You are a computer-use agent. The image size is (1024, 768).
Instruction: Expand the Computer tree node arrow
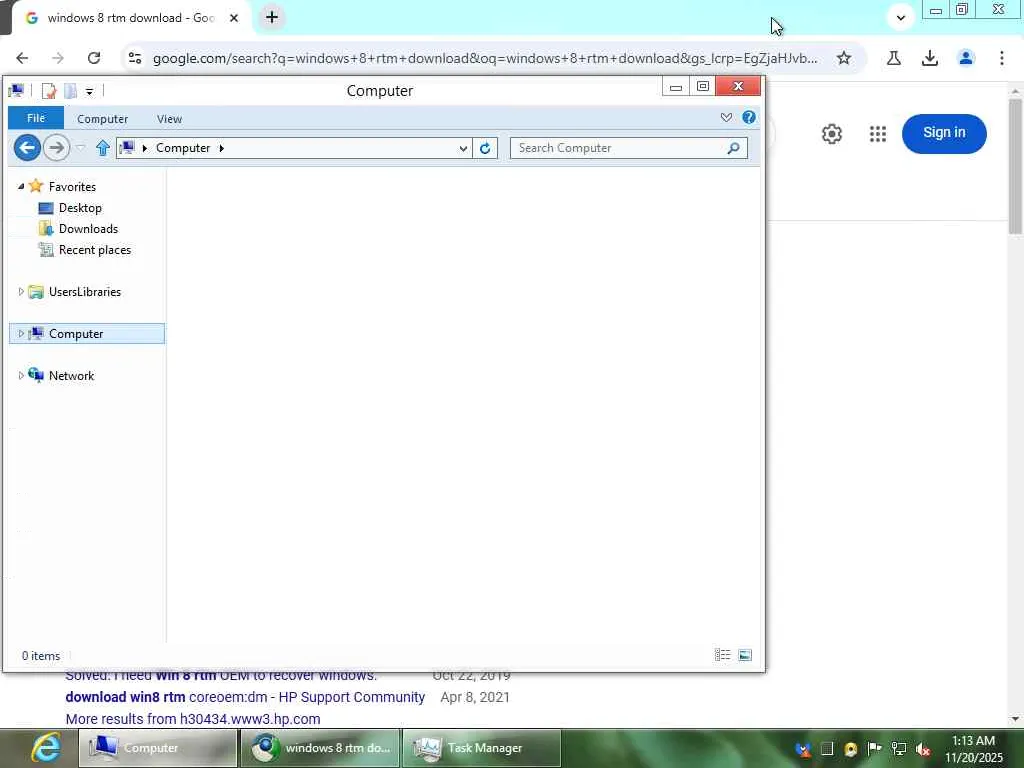tap(21, 334)
